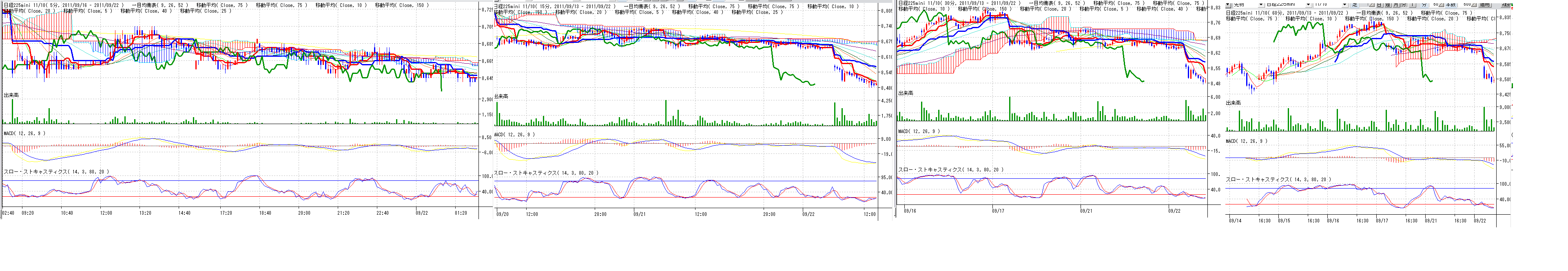Viewport: 1568px width, 271px height.
Task: Switch to 月 (monthly) timeframe button
Action: [1396, 5]
